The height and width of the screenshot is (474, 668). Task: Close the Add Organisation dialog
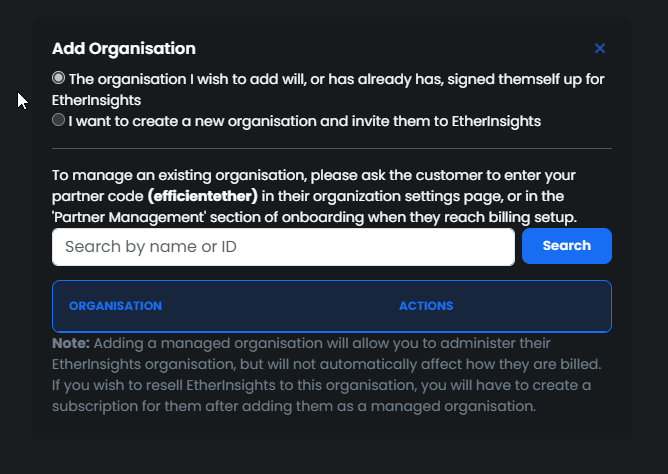click(x=600, y=49)
